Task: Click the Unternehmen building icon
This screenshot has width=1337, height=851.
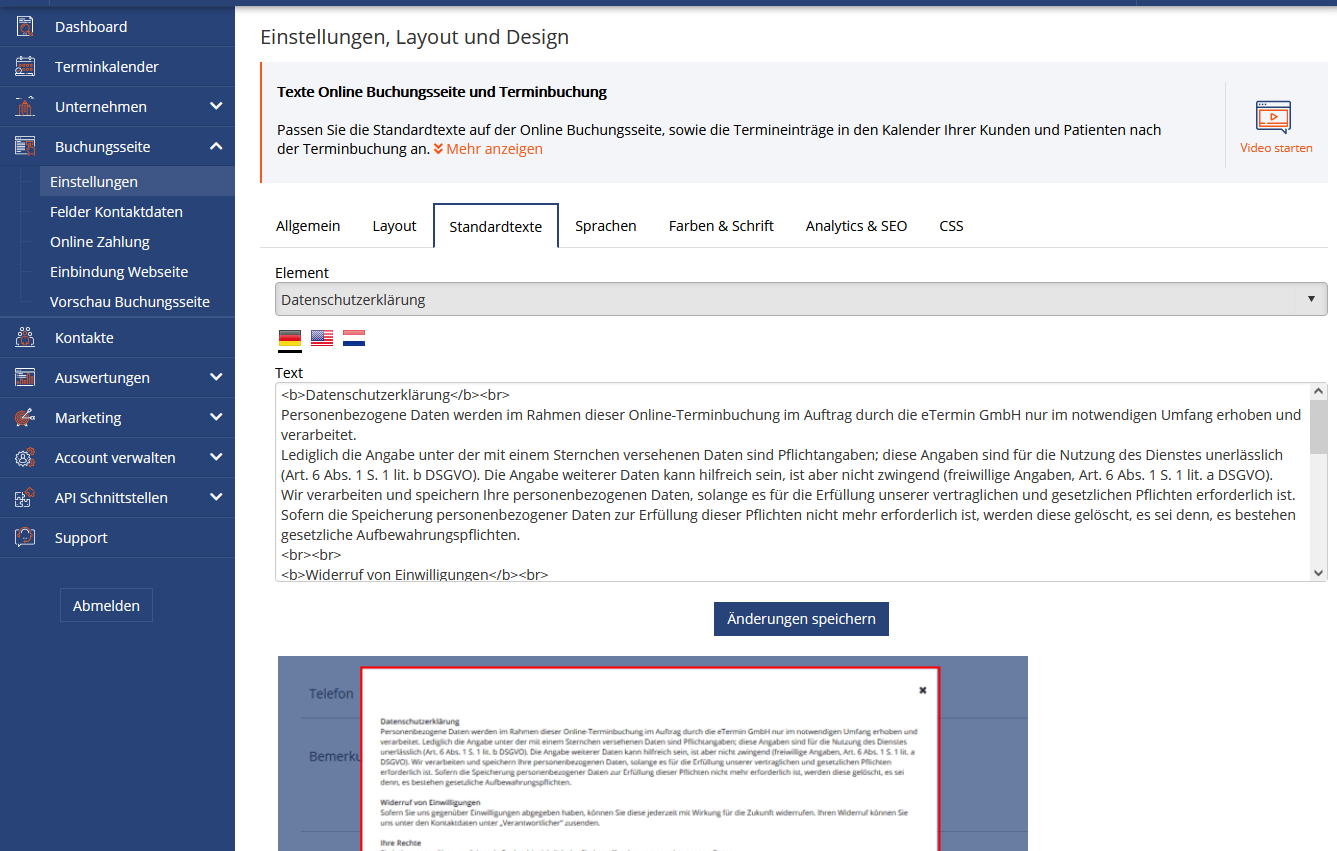Action: tap(25, 107)
